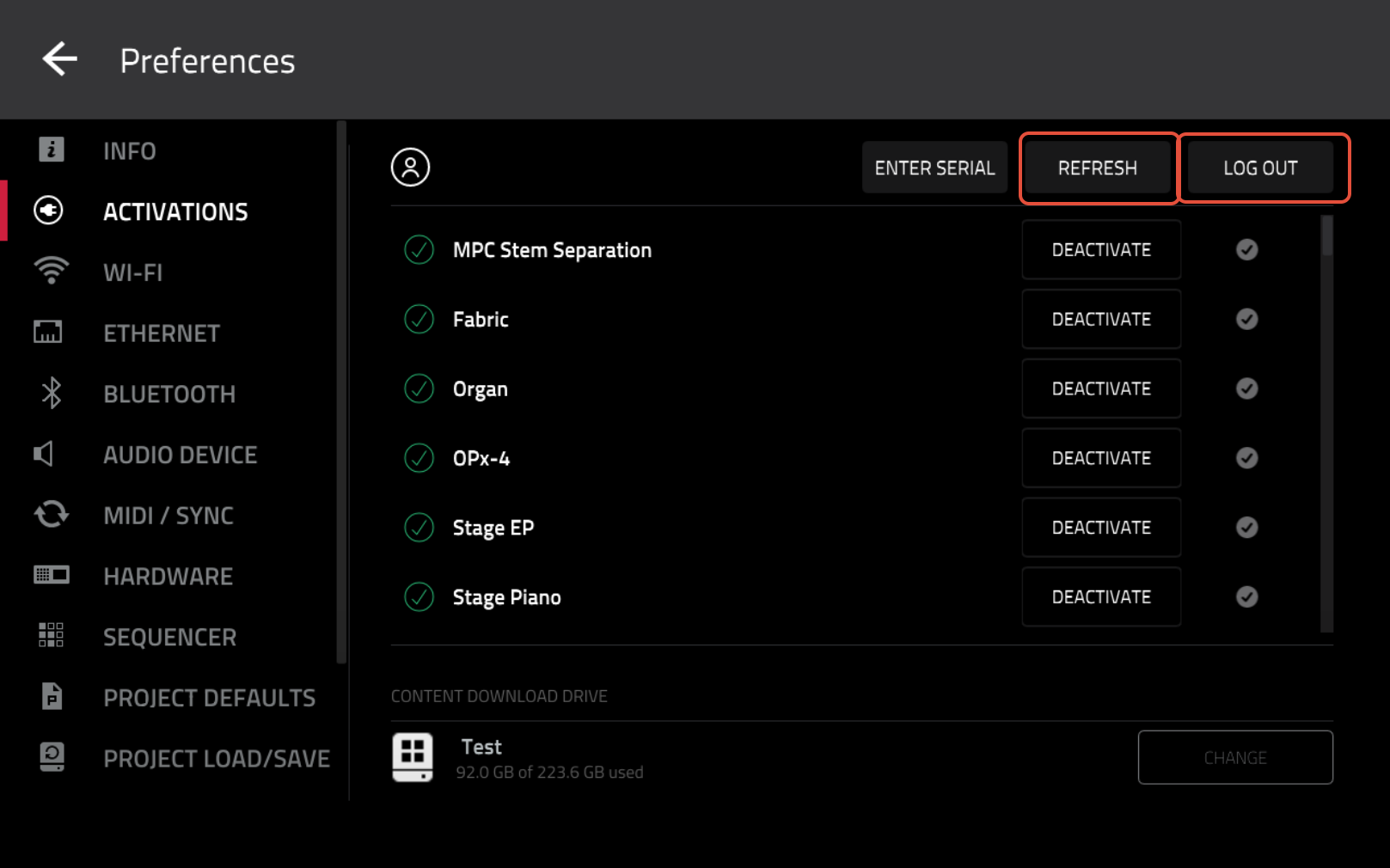
Task: Deactivate the Stage EP plugin
Action: coord(1101,527)
